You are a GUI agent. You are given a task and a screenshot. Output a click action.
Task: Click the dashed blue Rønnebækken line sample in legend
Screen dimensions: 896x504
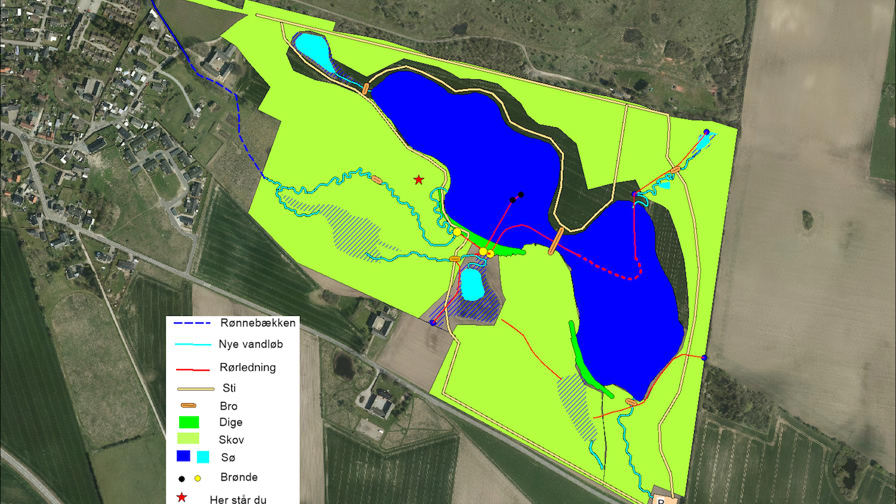coord(194,323)
